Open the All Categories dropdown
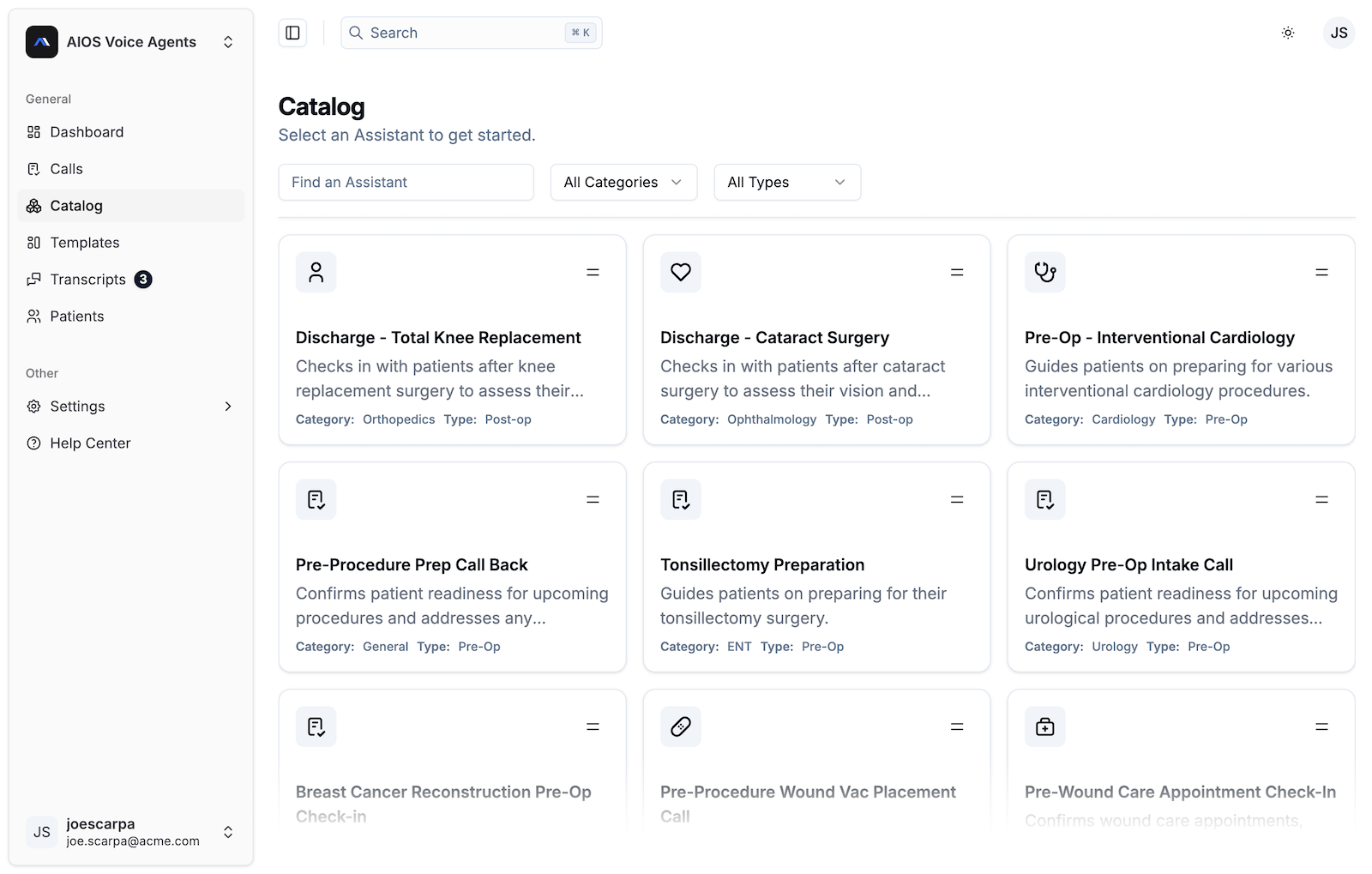 point(623,182)
